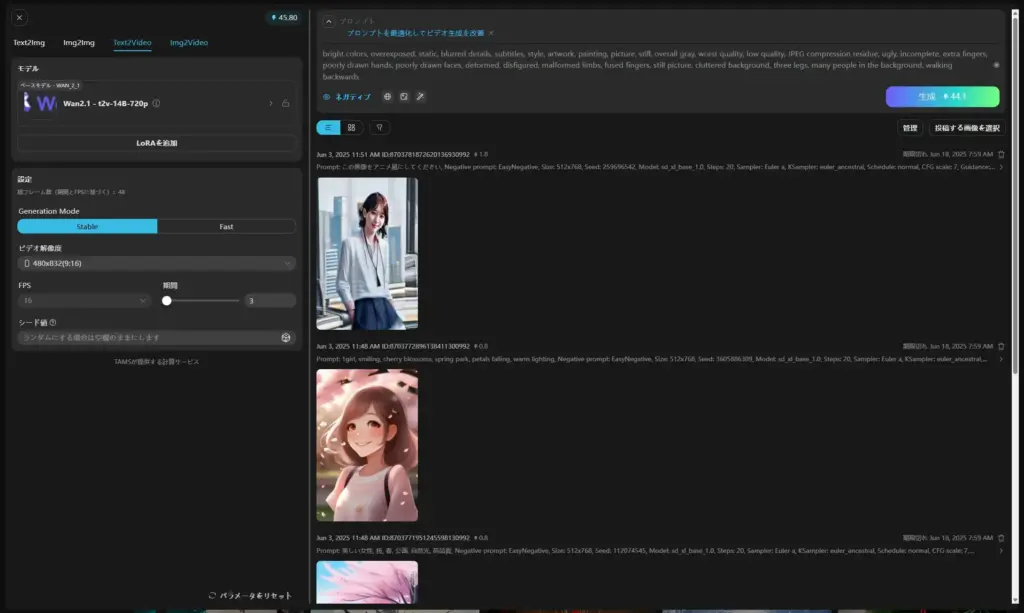
Task: Click the LoRAを追加 button
Action: point(156,143)
